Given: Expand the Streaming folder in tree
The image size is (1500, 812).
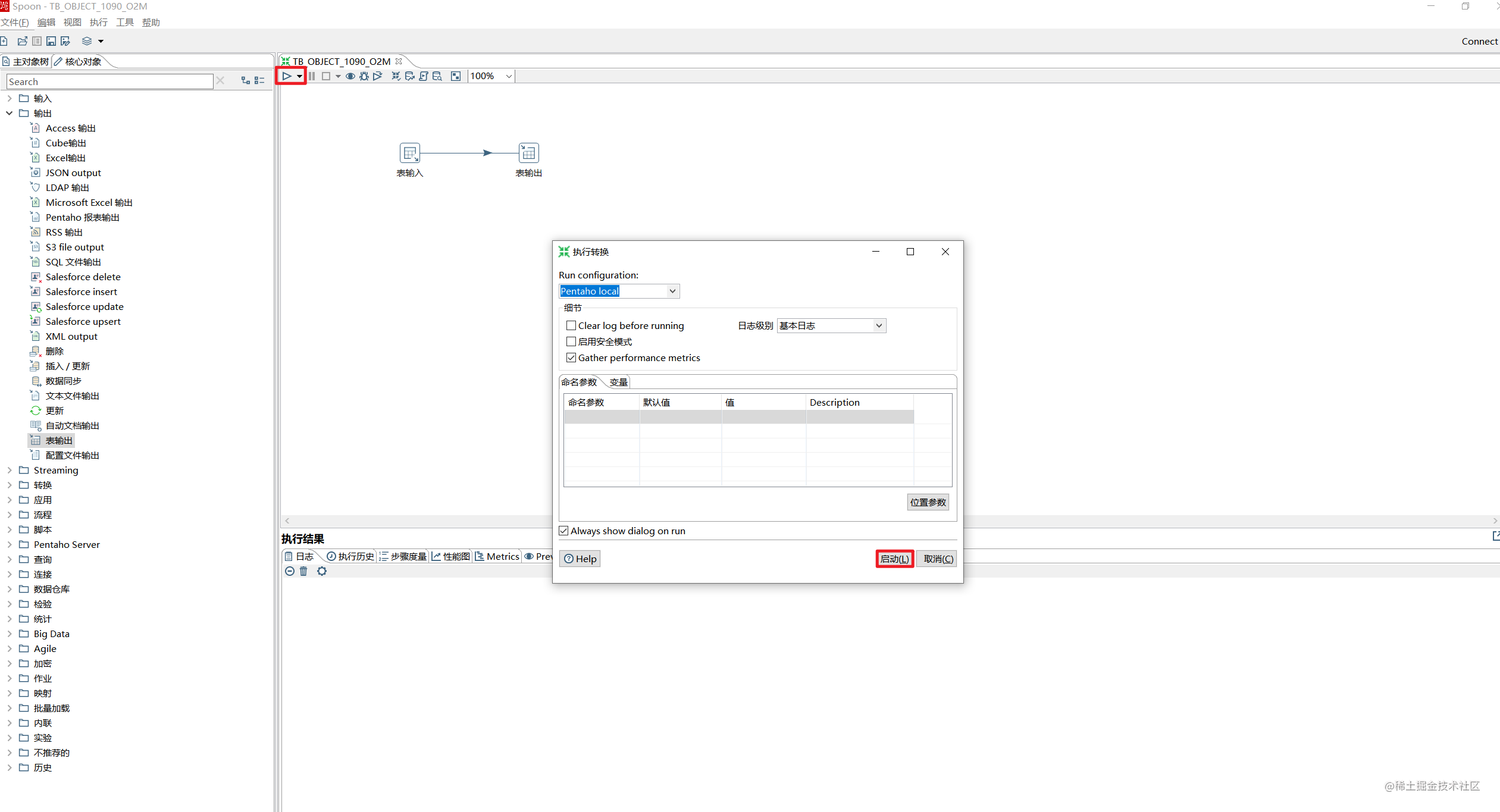Looking at the screenshot, I should [10, 470].
